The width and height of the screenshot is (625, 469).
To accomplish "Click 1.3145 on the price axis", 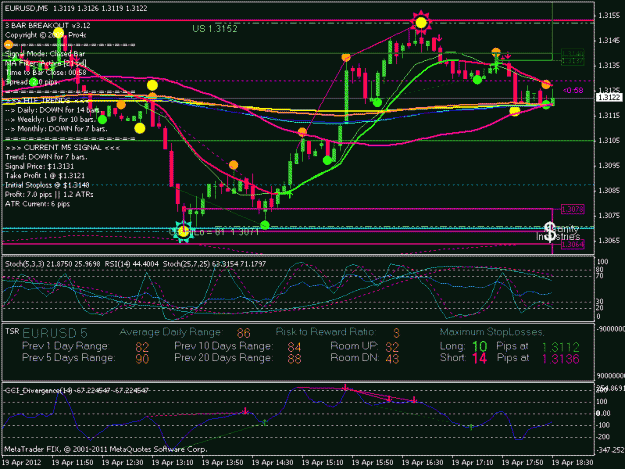I will coord(609,40).
